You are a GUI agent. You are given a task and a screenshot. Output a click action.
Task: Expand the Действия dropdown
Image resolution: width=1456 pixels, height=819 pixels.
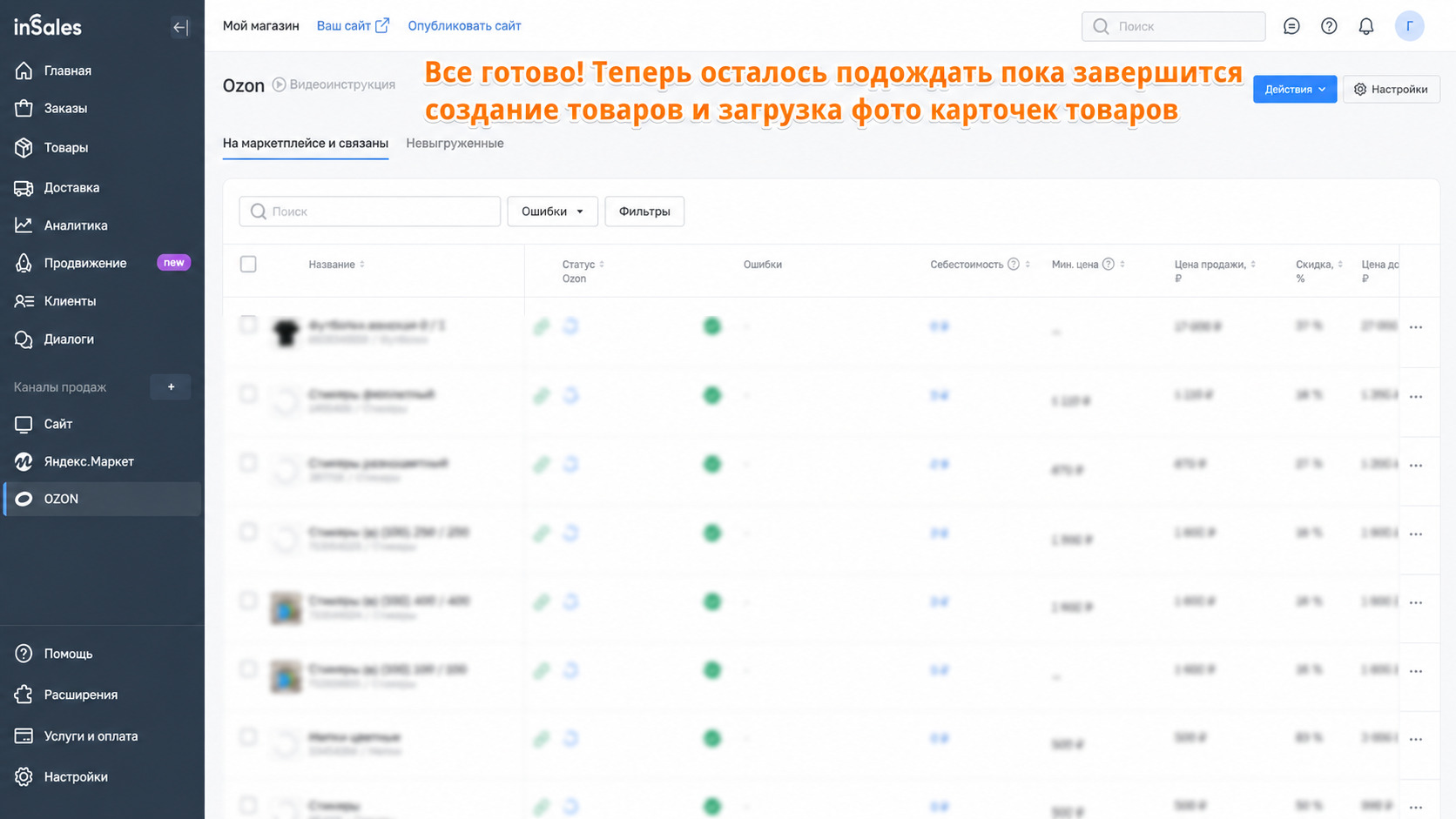tap(1295, 90)
